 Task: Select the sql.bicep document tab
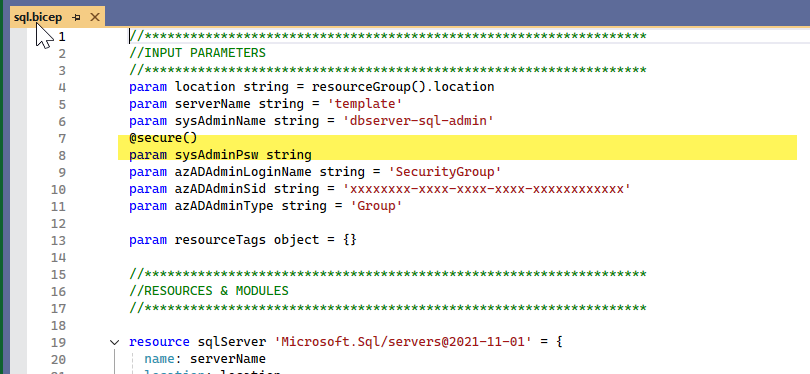(38, 18)
